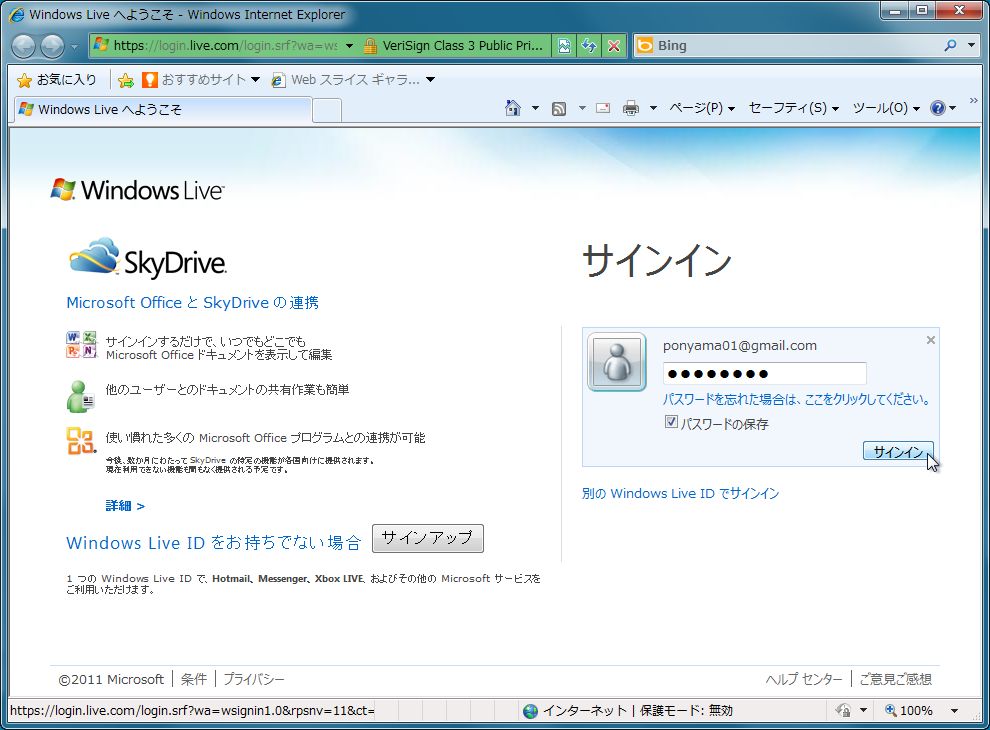Click the user sharing documents icon
Viewport: 990px width, 730px height.
pyautogui.click(x=81, y=396)
